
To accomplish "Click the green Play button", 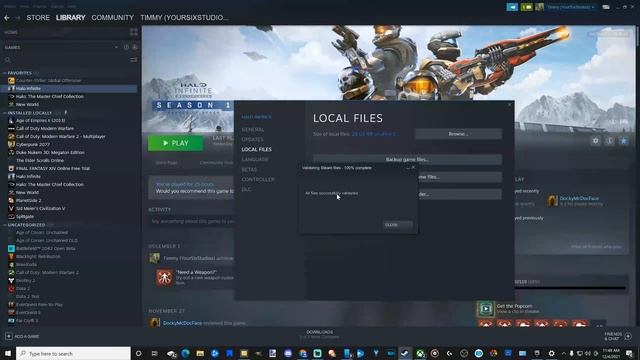I will (176, 143).
